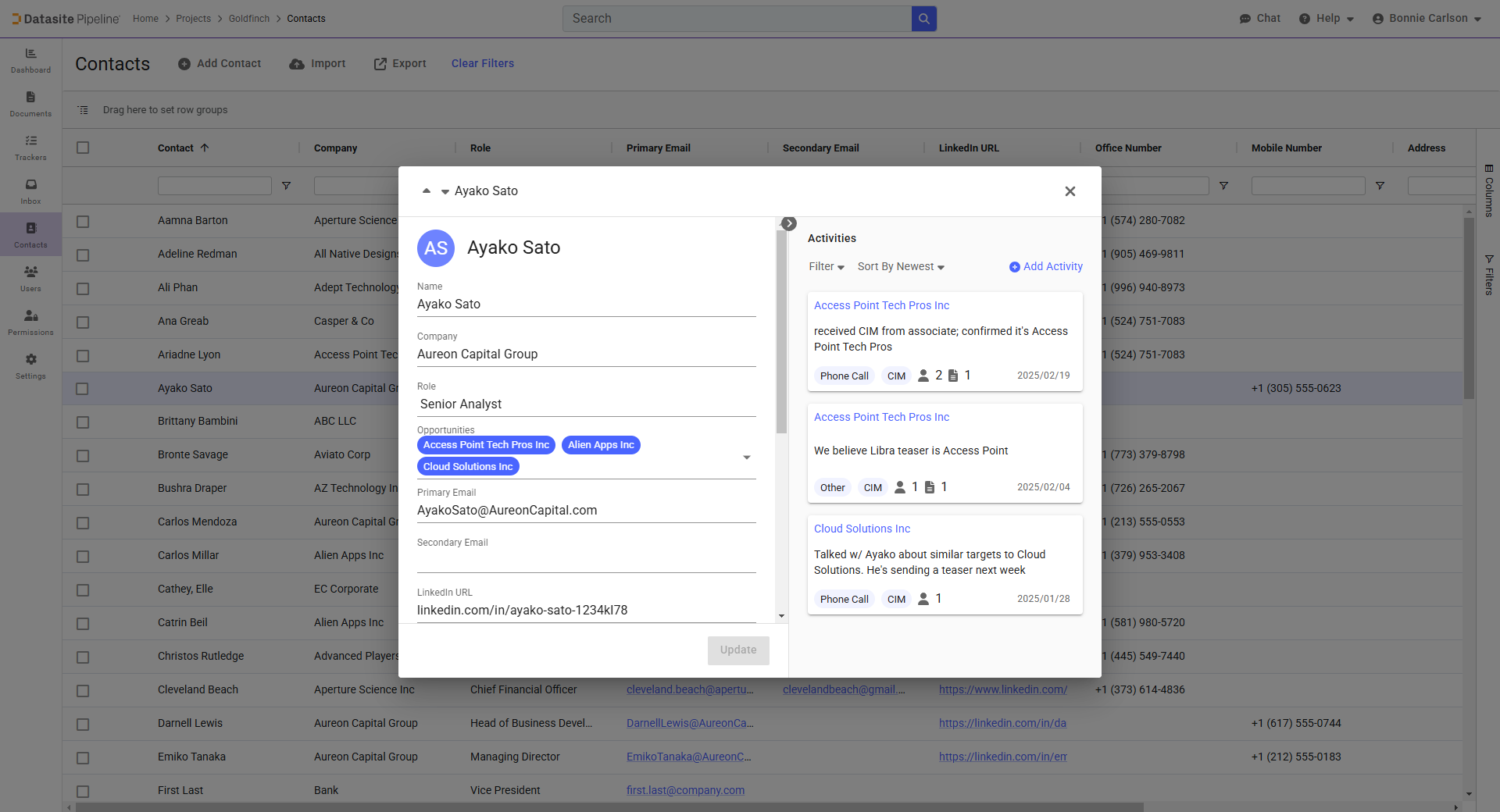Screen dimensions: 1500x812
Task: Click the blue search magnifier button
Action: [924, 19]
